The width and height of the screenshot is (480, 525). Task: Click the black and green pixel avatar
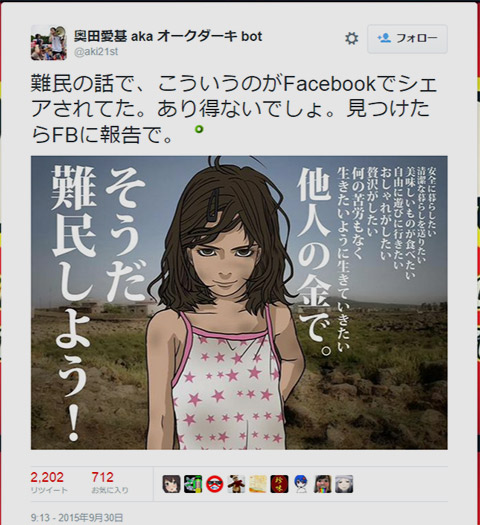193,484
